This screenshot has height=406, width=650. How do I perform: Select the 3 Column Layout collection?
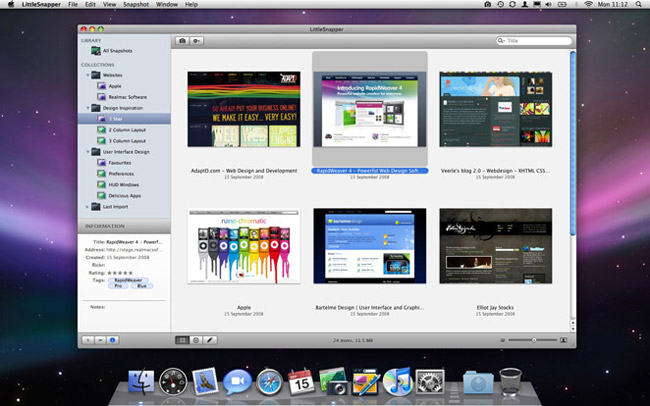(126, 141)
